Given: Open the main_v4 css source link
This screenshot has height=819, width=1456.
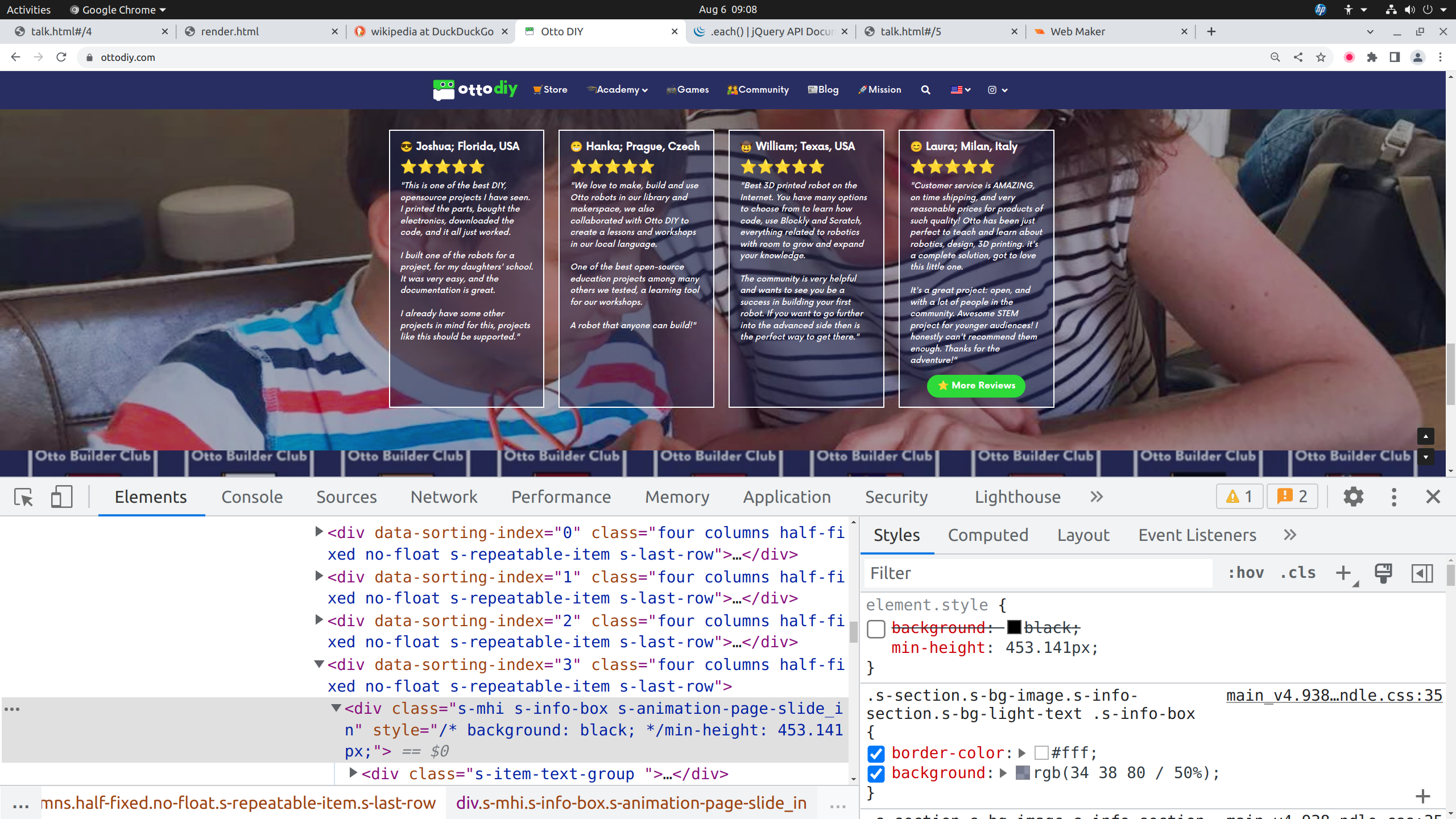Looking at the screenshot, I should click(x=1334, y=696).
